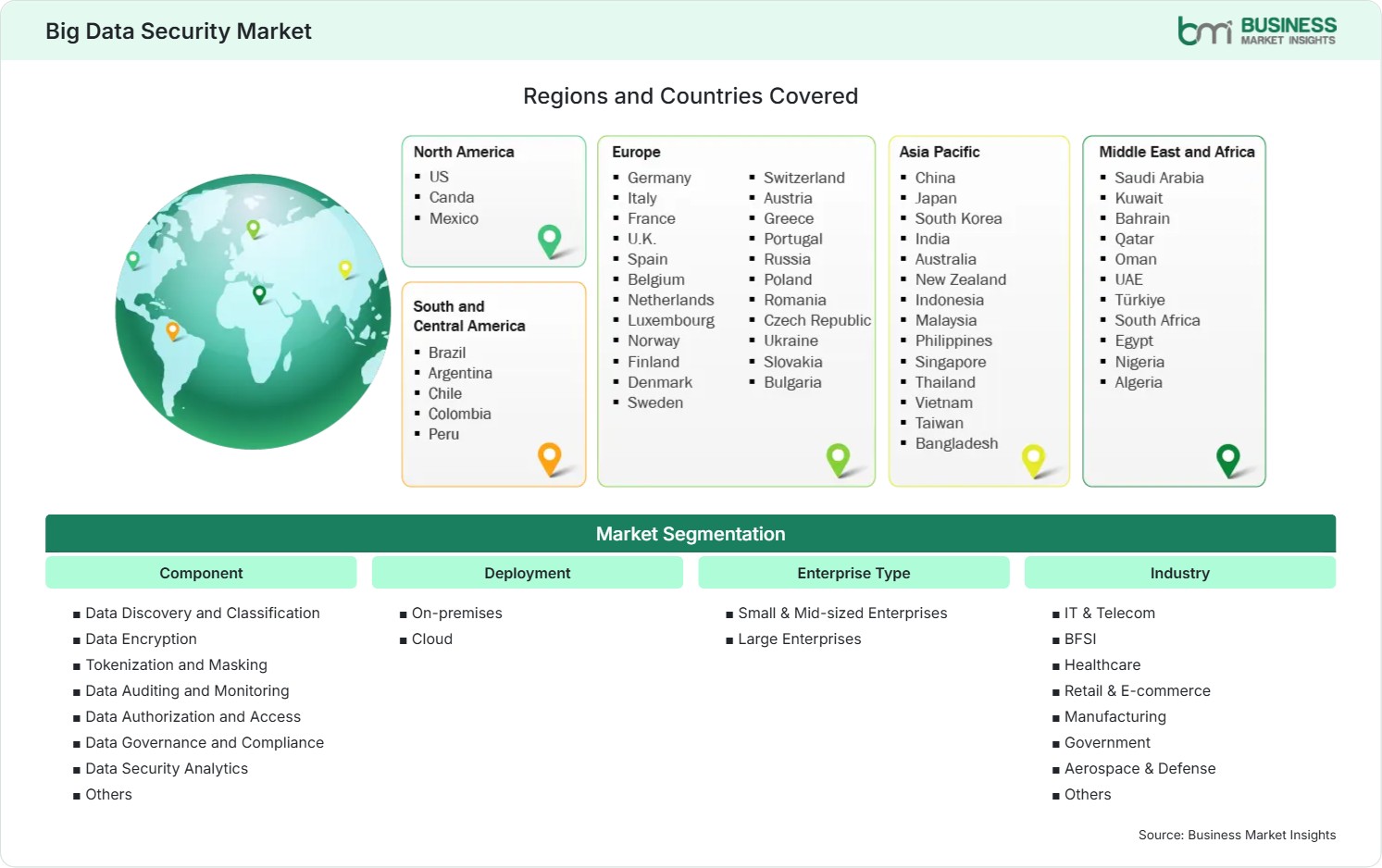Click 'Colombia' in the South America list

coord(459,414)
